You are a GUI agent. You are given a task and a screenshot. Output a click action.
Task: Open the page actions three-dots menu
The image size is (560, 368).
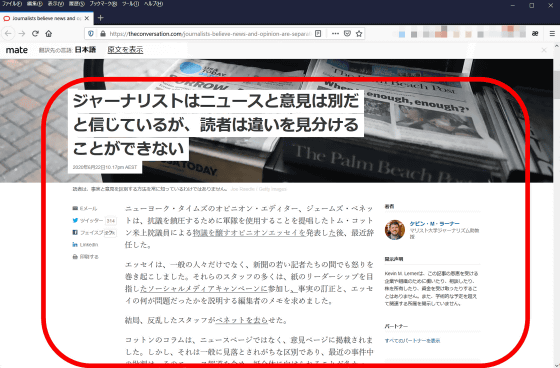click(x=335, y=34)
